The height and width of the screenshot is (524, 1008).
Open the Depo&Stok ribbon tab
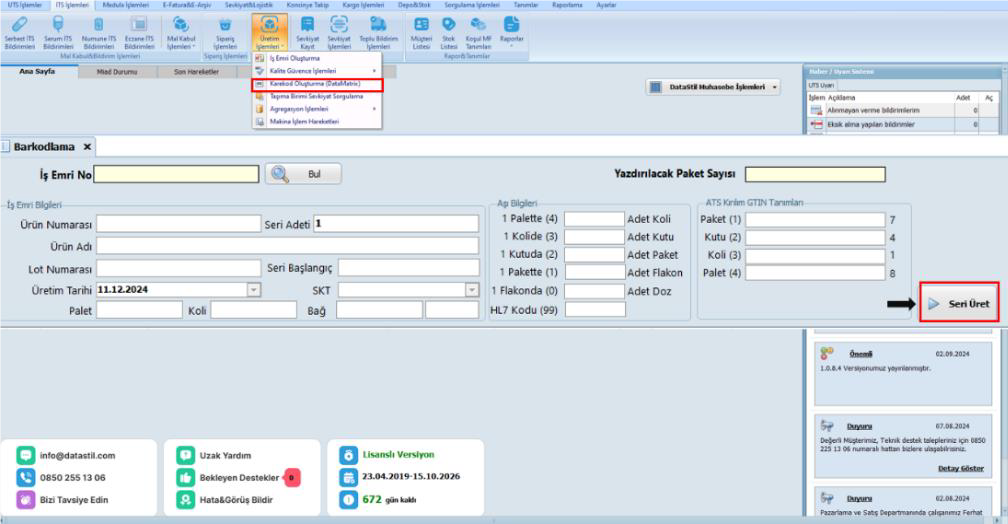(x=412, y=5)
